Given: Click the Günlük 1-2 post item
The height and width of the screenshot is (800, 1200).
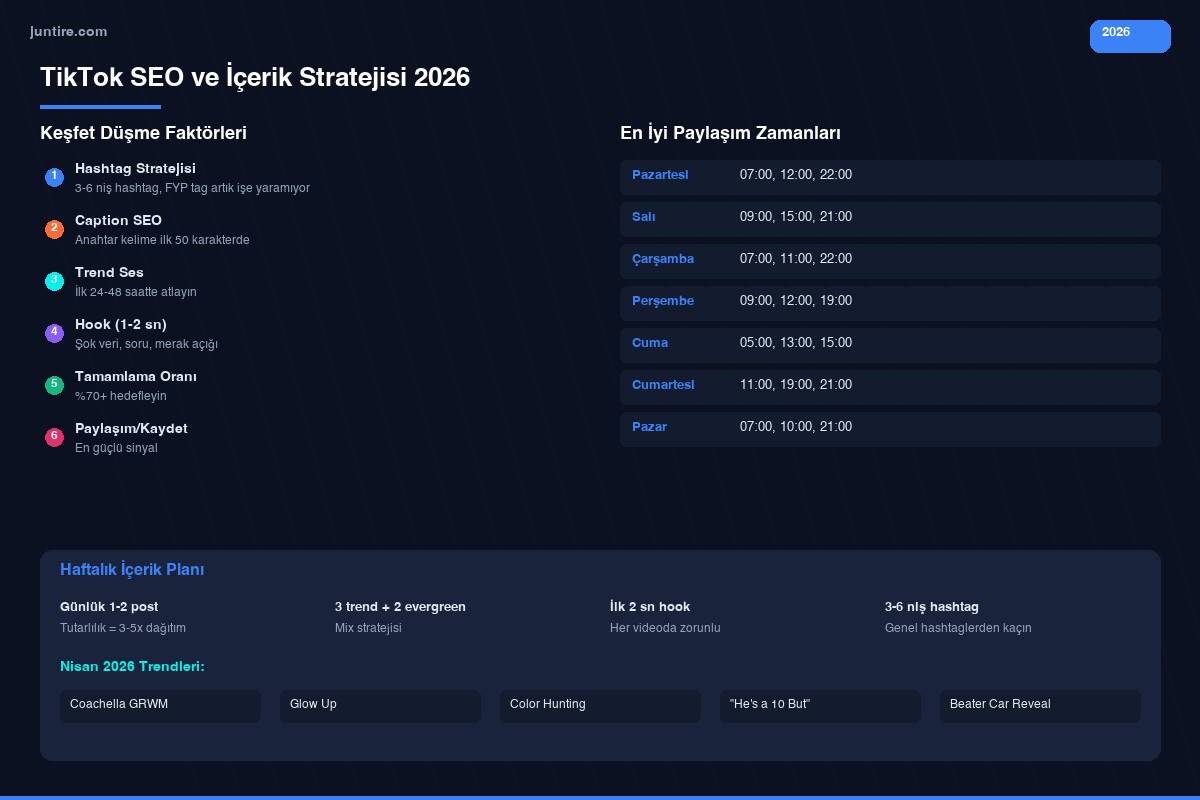Looking at the screenshot, I should click(x=109, y=607).
